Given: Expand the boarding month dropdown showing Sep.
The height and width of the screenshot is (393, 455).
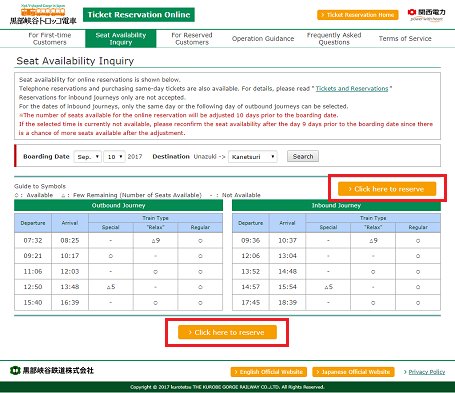Looking at the screenshot, I should (88, 157).
